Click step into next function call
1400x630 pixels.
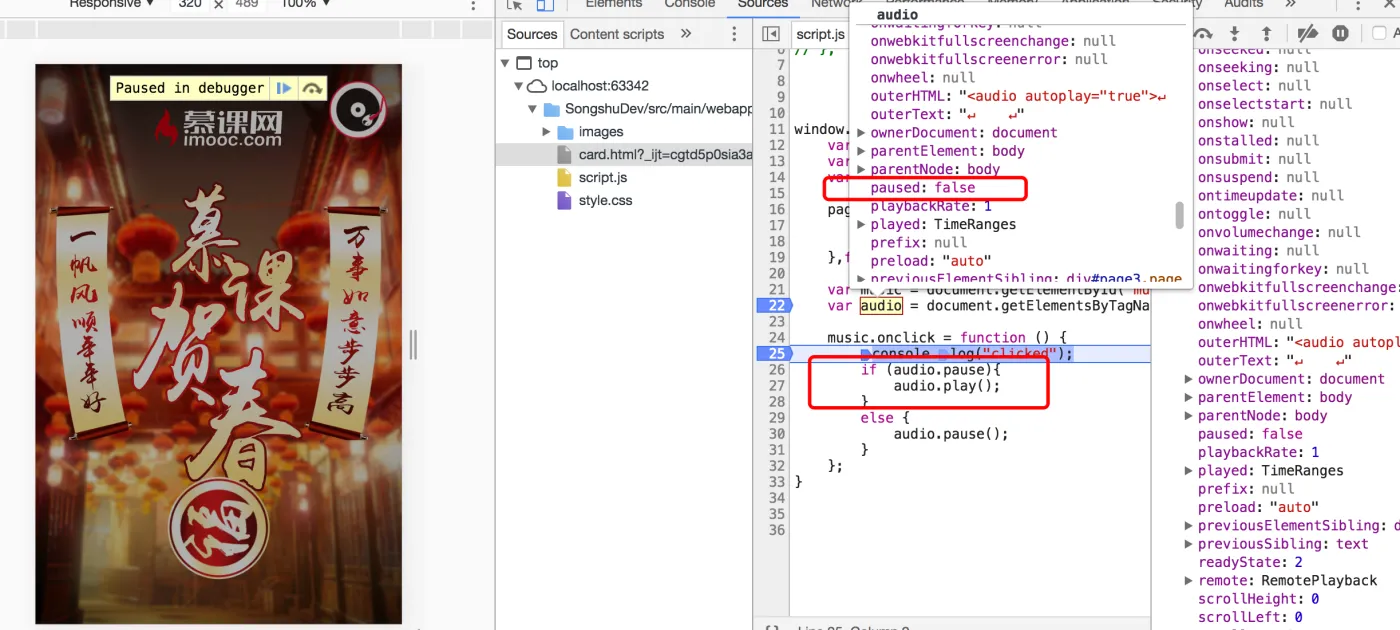pyautogui.click(x=1235, y=34)
